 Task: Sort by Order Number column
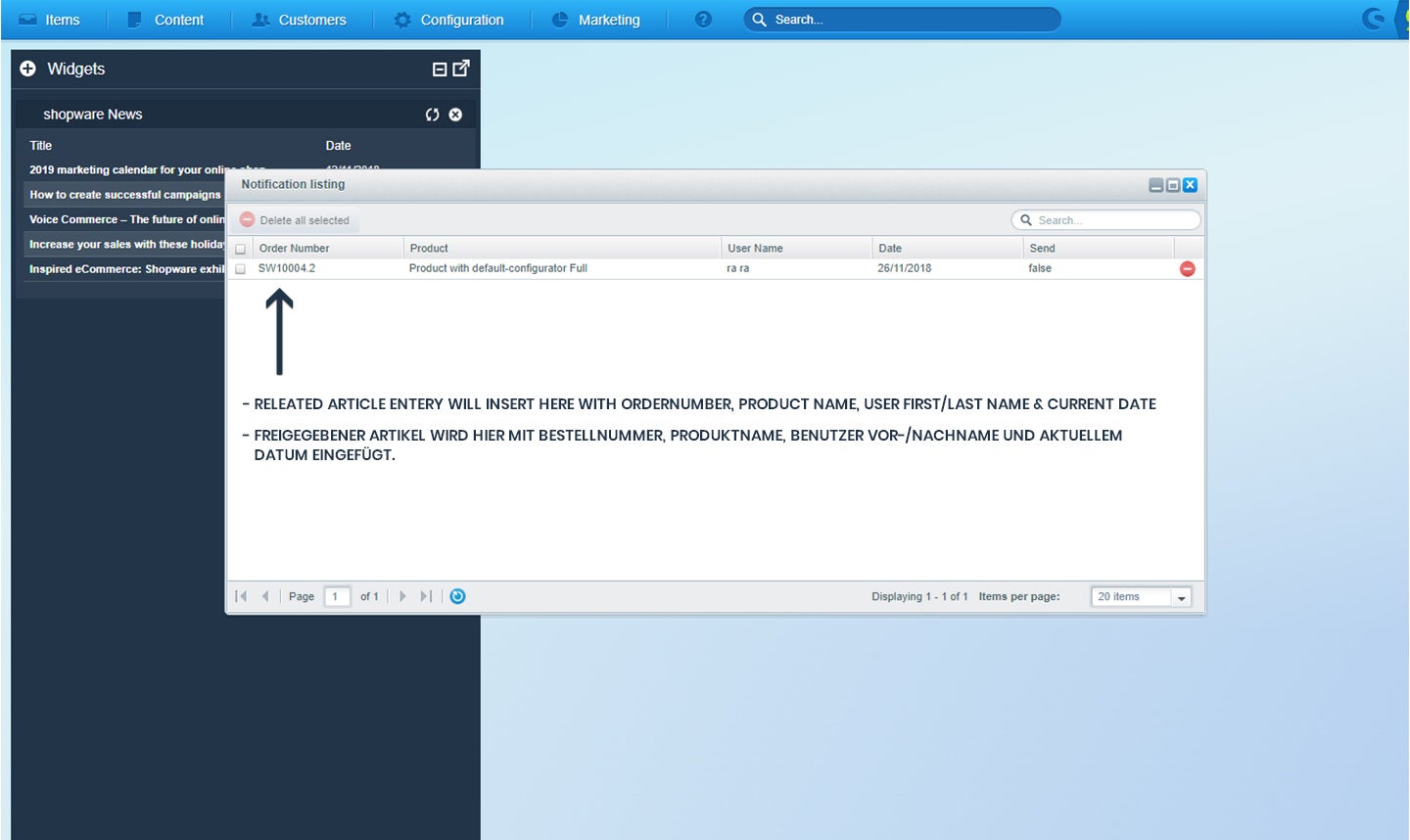(x=328, y=249)
